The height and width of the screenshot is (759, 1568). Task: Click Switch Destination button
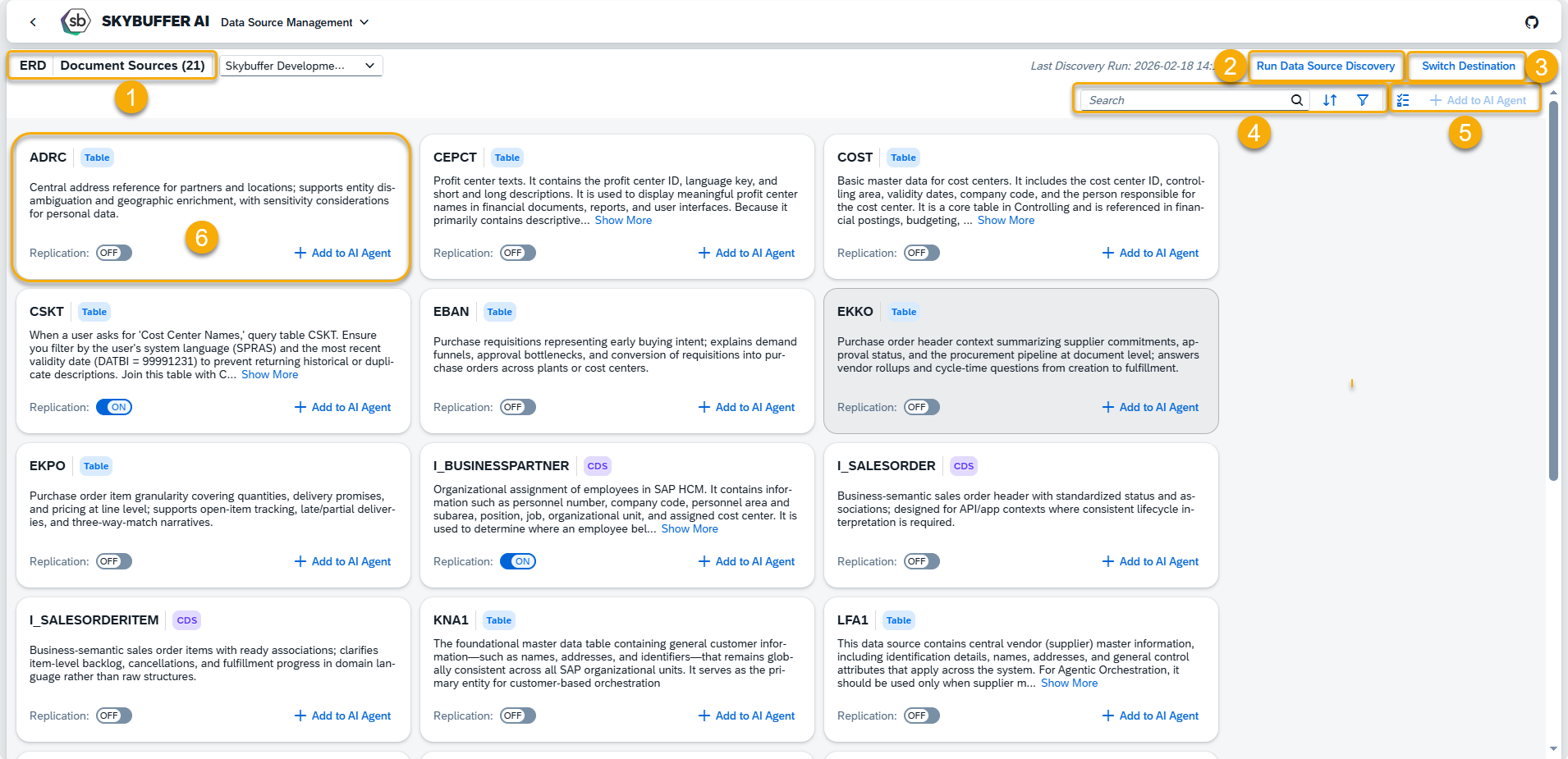click(x=1468, y=66)
